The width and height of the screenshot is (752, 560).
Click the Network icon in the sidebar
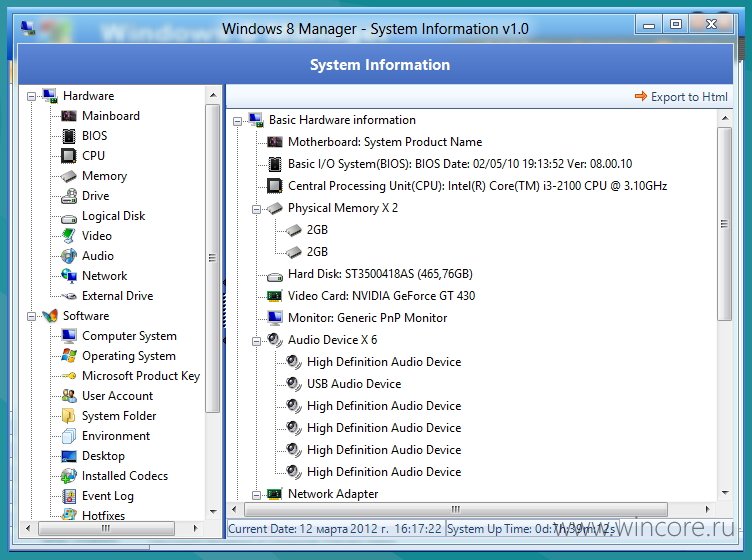69,276
